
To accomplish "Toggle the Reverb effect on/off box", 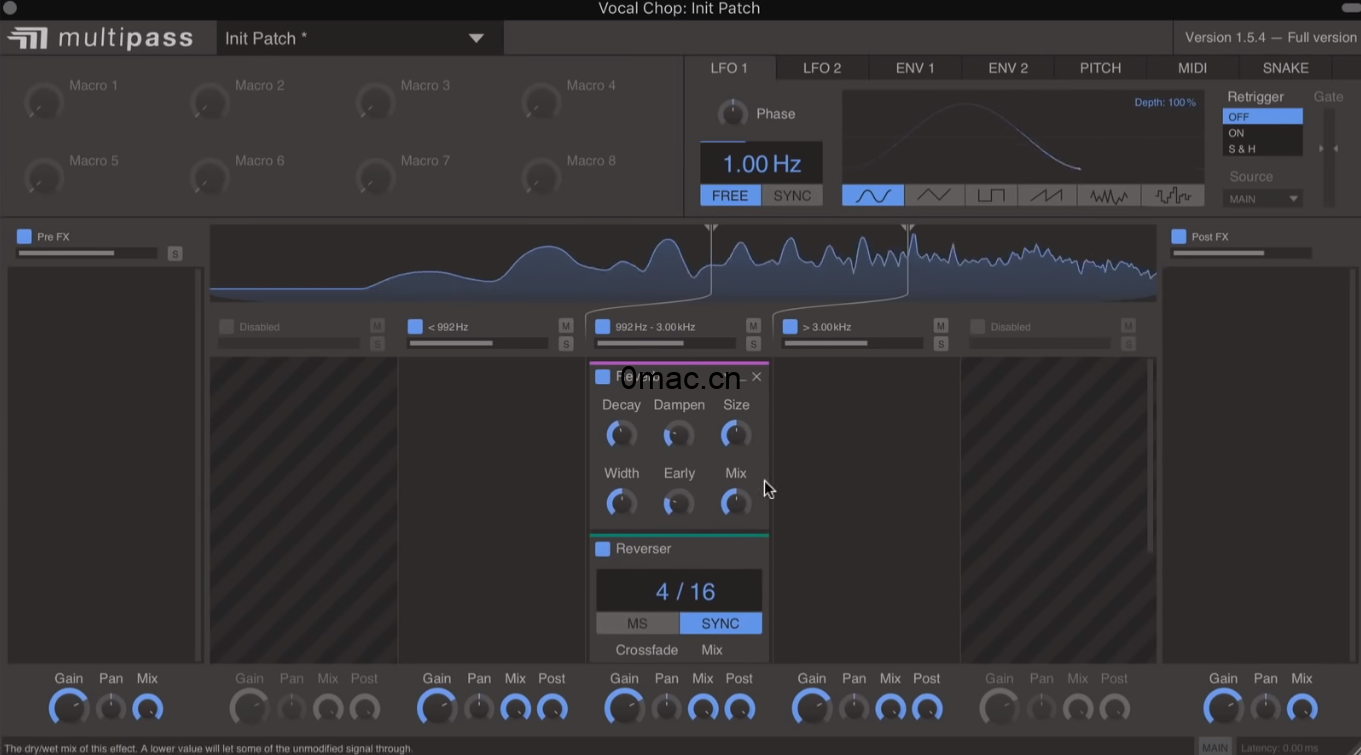I will point(603,377).
